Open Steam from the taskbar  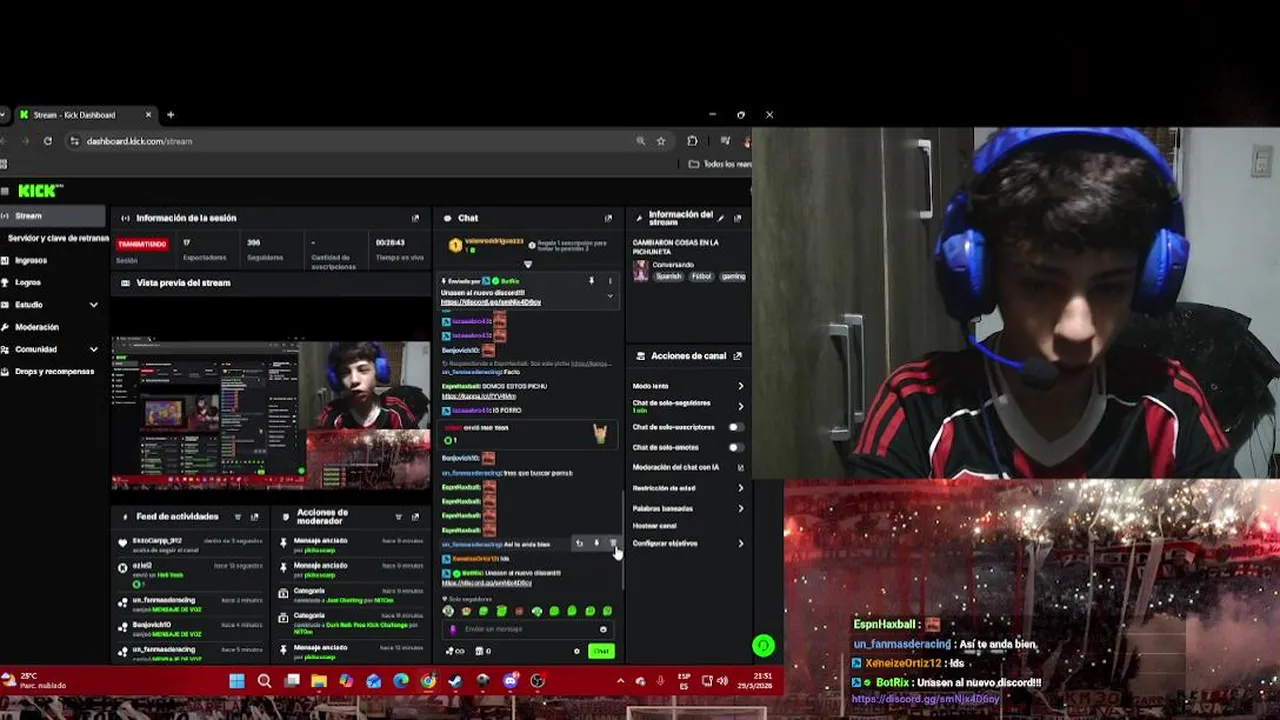click(455, 681)
